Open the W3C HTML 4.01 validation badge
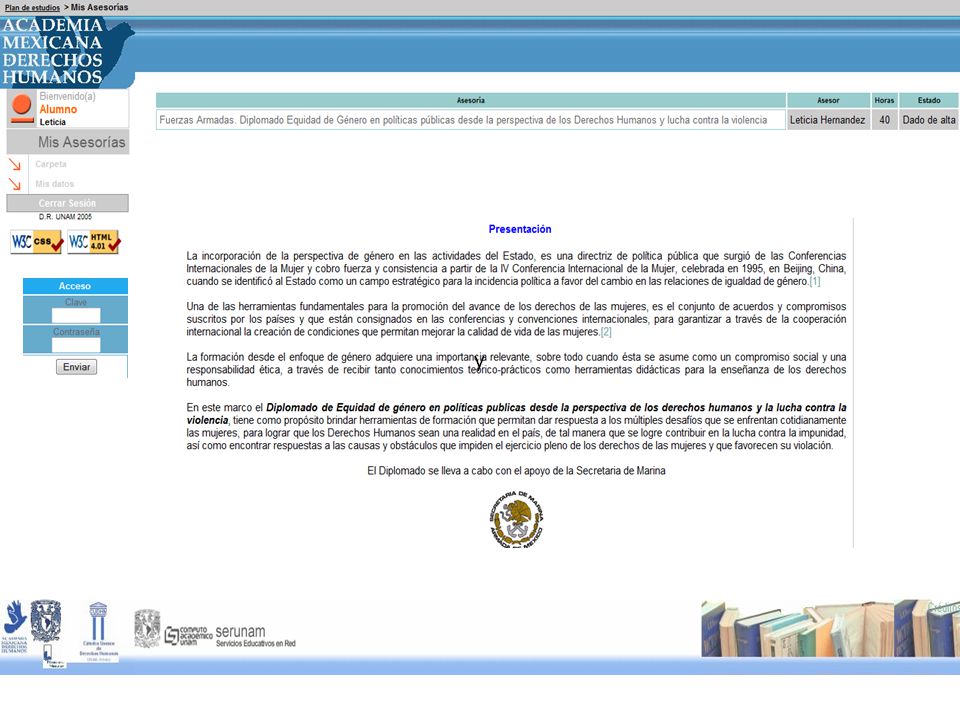The height and width of the screenshot is (720, 960). tap(94, 242)
